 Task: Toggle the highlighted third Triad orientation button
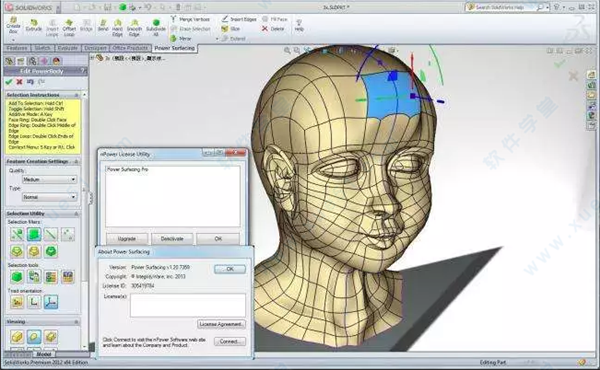tap(51, 302)
